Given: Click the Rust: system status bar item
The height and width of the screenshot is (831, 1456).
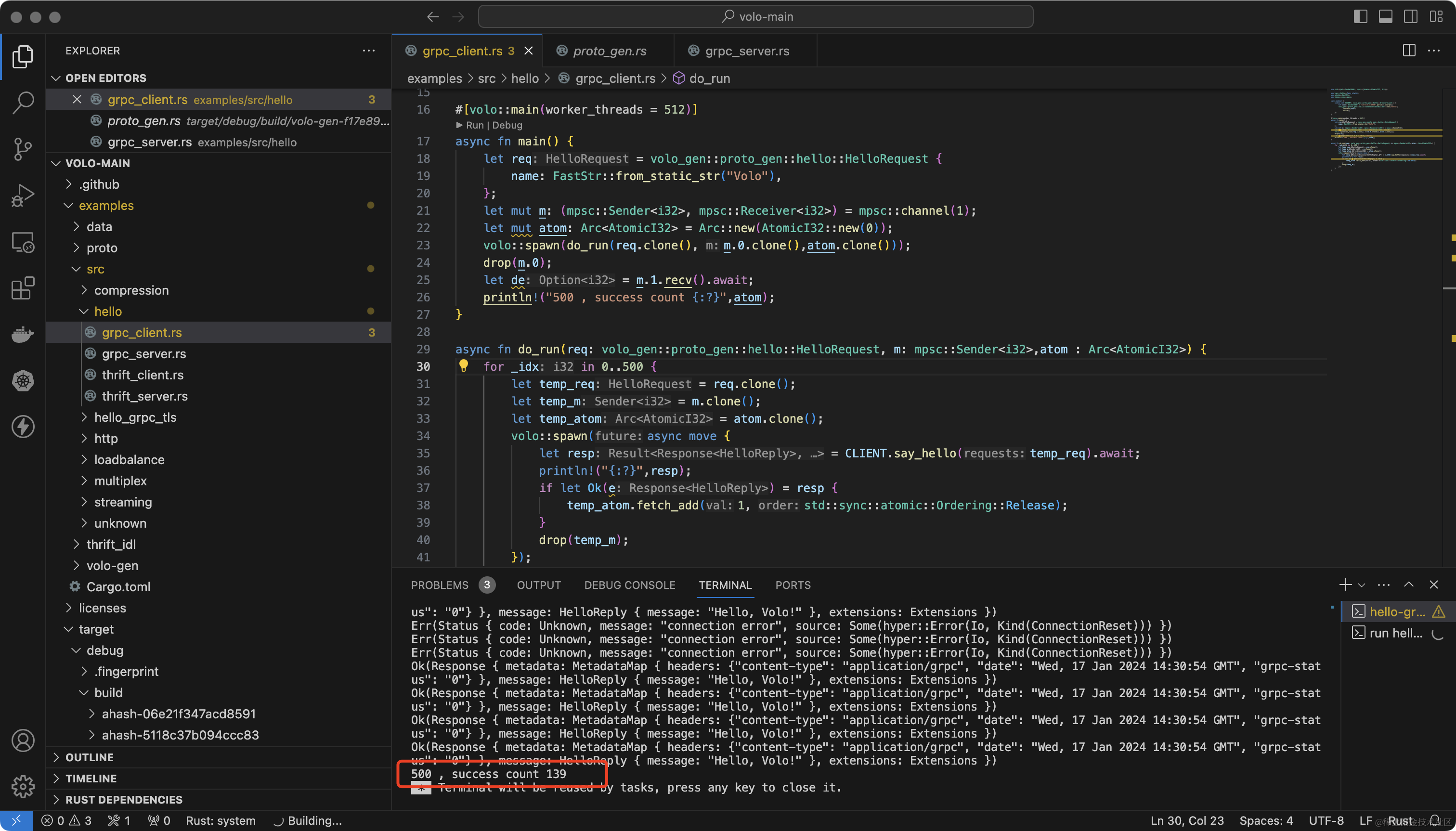Looking at the screenshot, I should 221,820.
